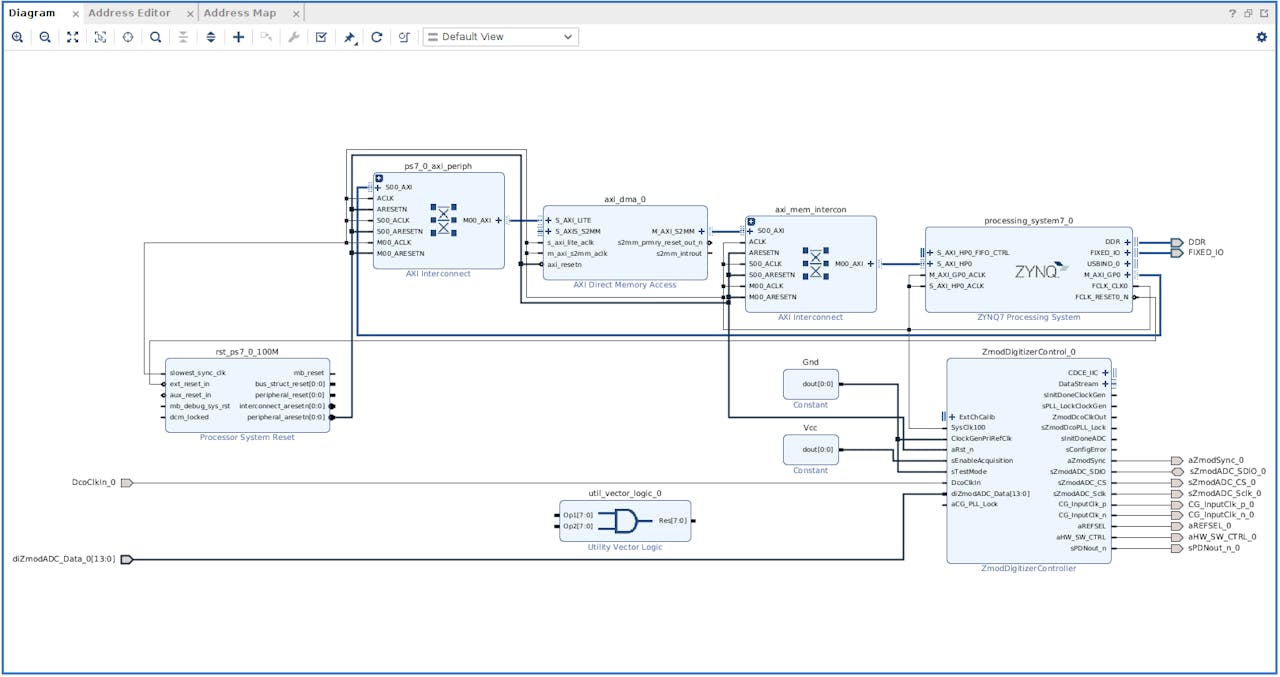Expand the ps7_0_axi_periph block hierarchy

click(x=379, y=178)
